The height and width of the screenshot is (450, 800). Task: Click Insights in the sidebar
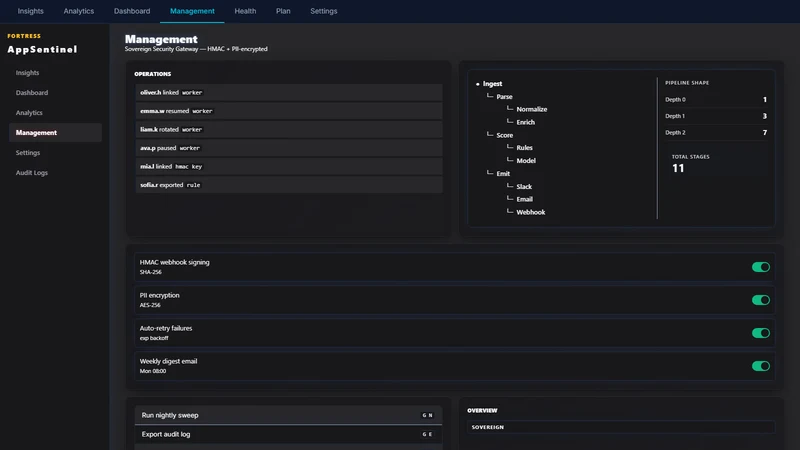pos(55,73)
